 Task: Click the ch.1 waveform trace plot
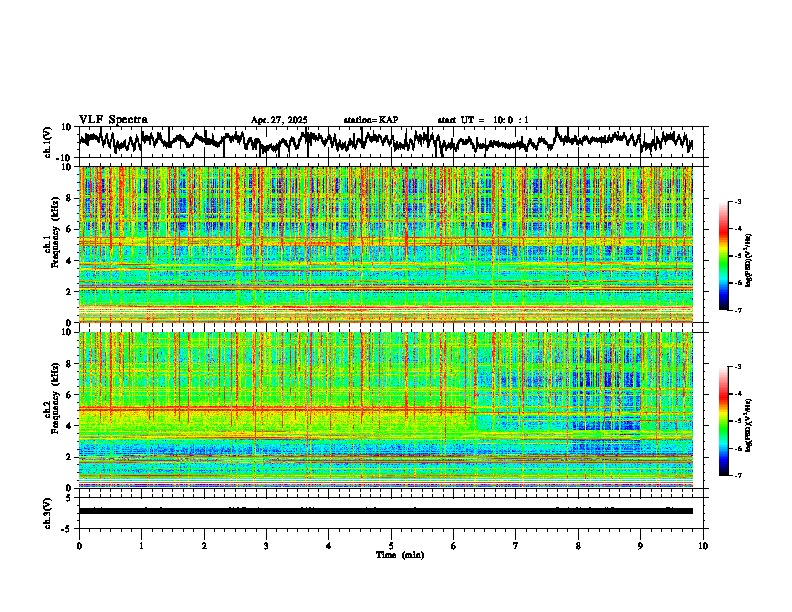(386, 142)
